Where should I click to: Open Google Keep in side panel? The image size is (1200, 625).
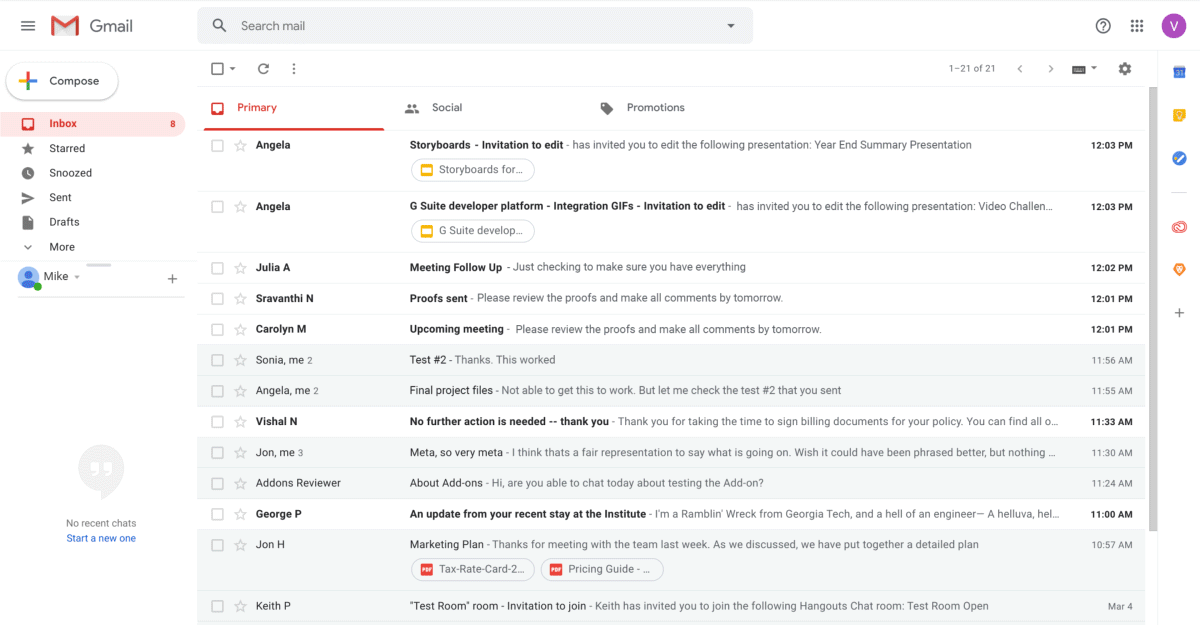[x=1179, y=115]
